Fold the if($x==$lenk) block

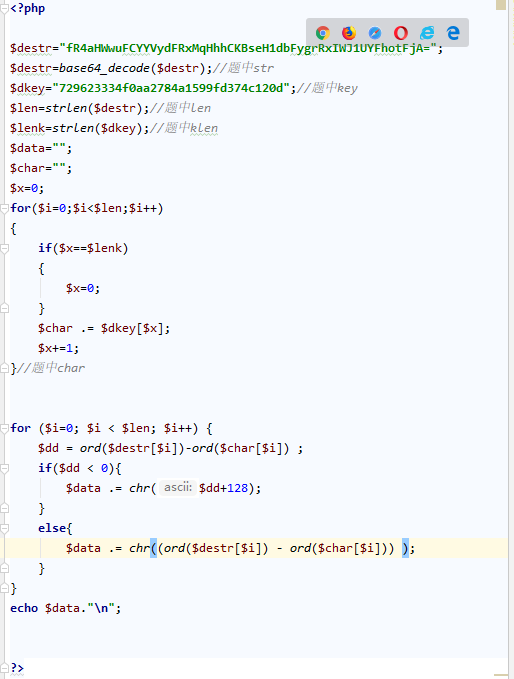coord(5,249)
